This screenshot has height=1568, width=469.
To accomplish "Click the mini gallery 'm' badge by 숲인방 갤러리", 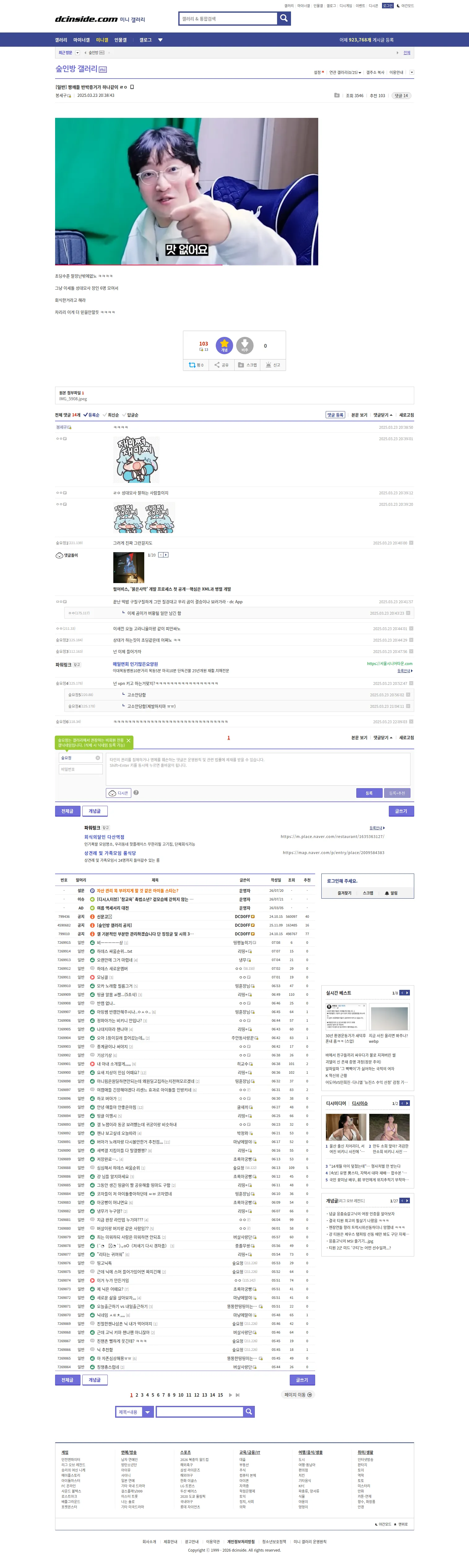I will coord(103,69).
